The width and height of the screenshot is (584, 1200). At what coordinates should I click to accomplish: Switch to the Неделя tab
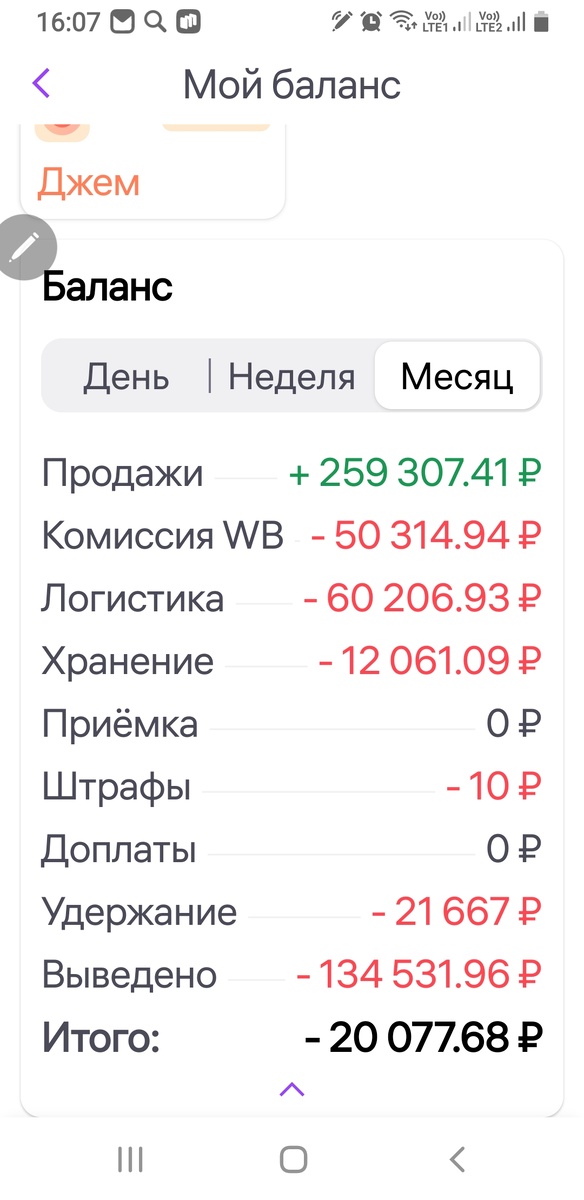click(x=289, y=376)
